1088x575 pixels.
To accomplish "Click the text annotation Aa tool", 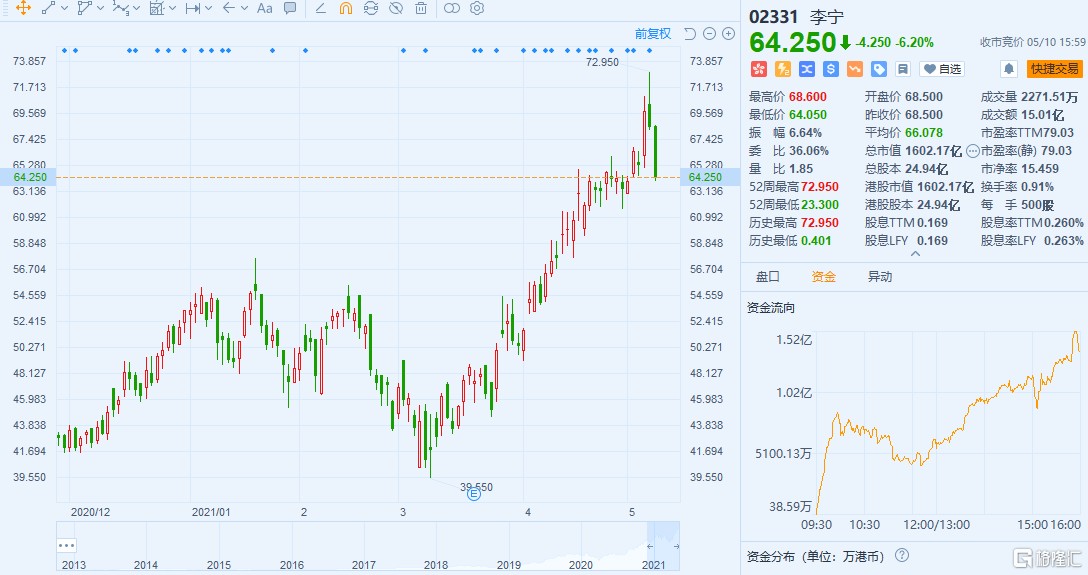I will pos(264,8).
